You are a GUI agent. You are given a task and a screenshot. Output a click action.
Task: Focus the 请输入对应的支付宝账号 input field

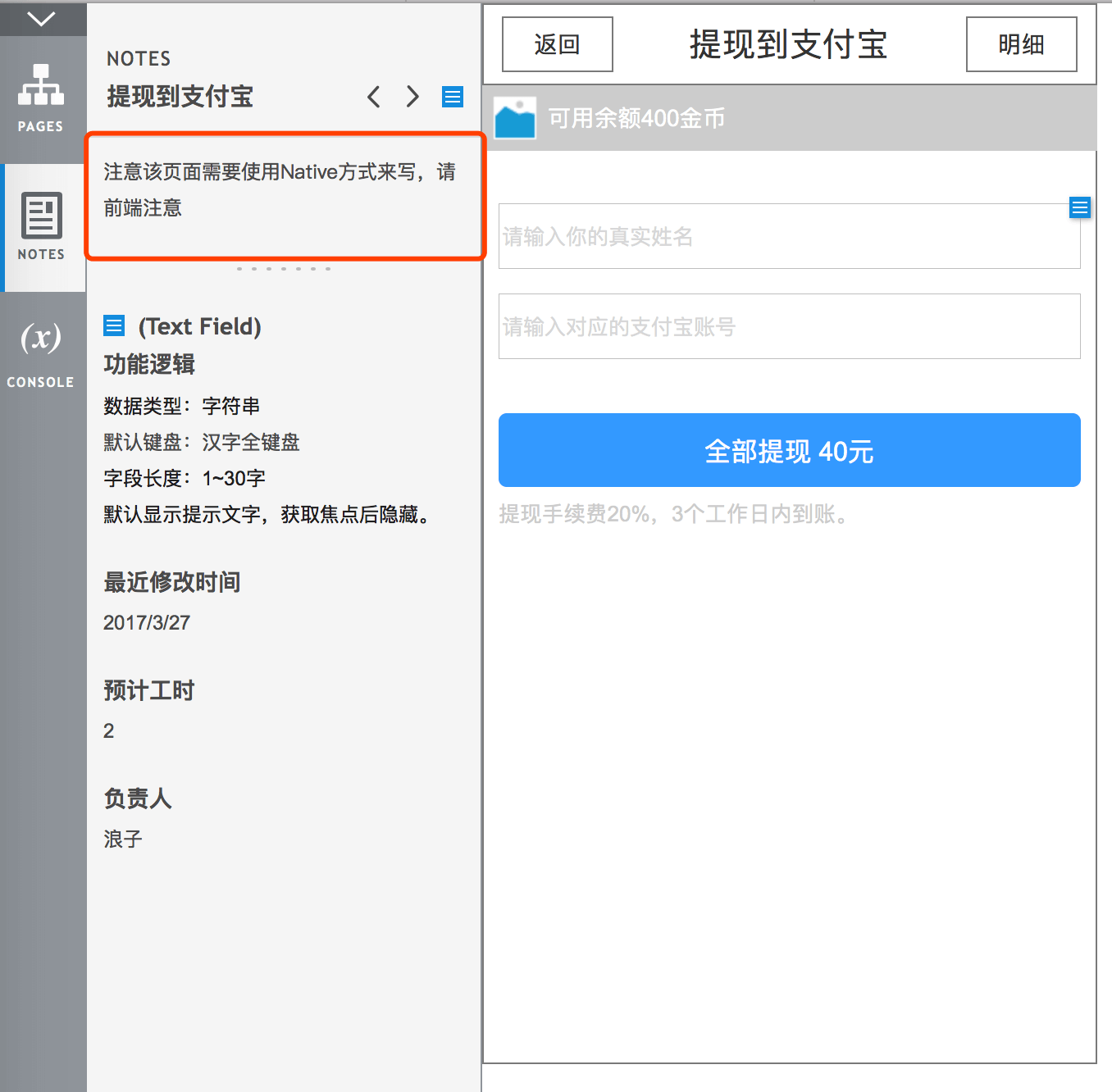[x=790, y=326]
